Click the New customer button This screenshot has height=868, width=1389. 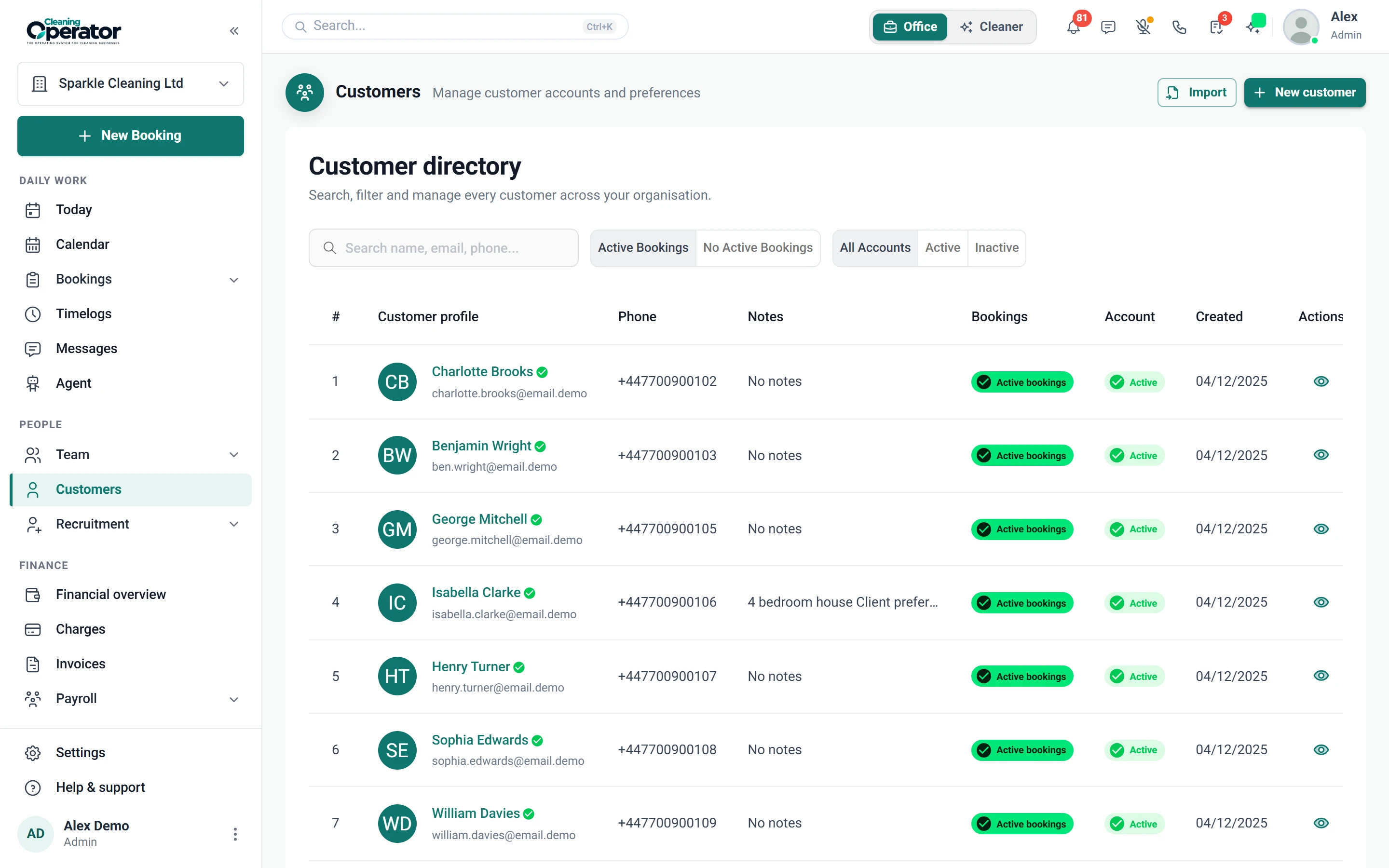pos(1305,93)
